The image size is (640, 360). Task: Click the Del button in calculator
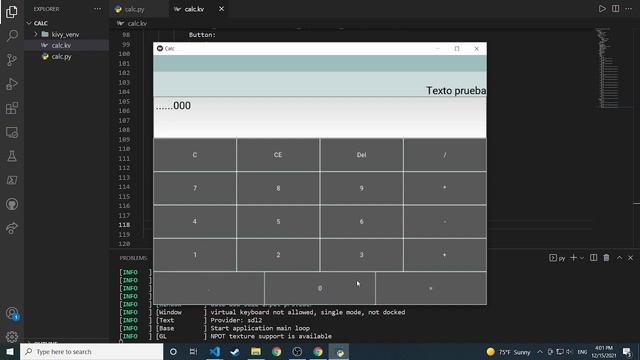(361, 155)
